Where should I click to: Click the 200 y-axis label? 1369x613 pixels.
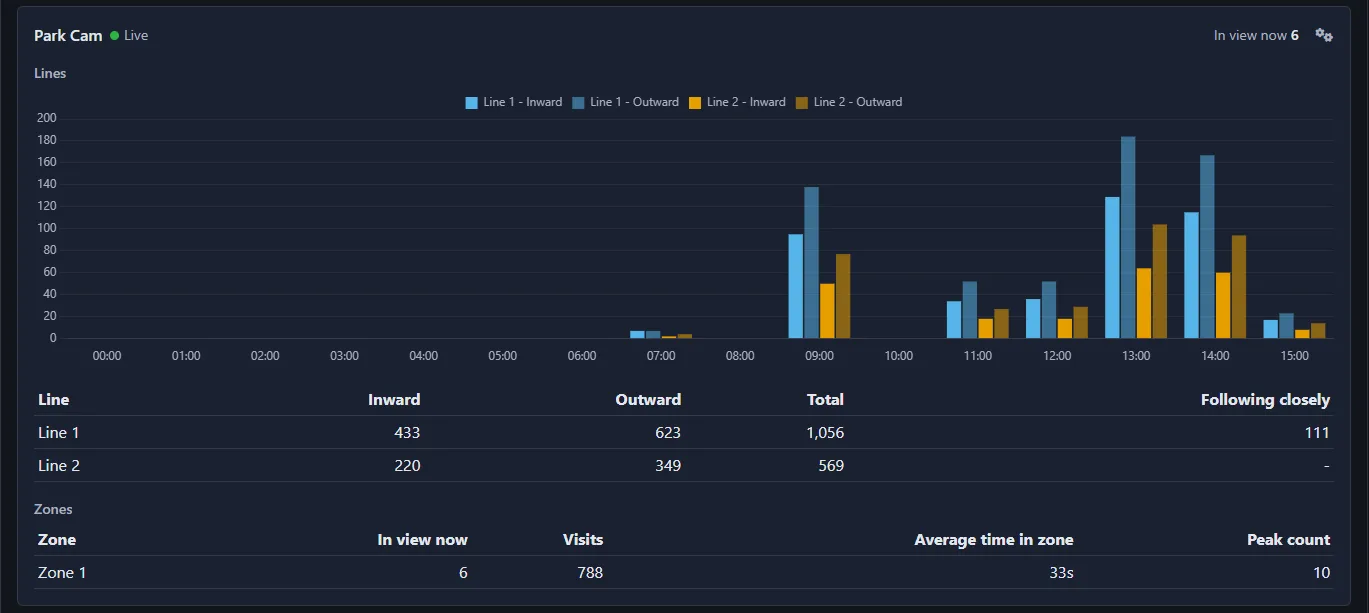coord(47,118)
